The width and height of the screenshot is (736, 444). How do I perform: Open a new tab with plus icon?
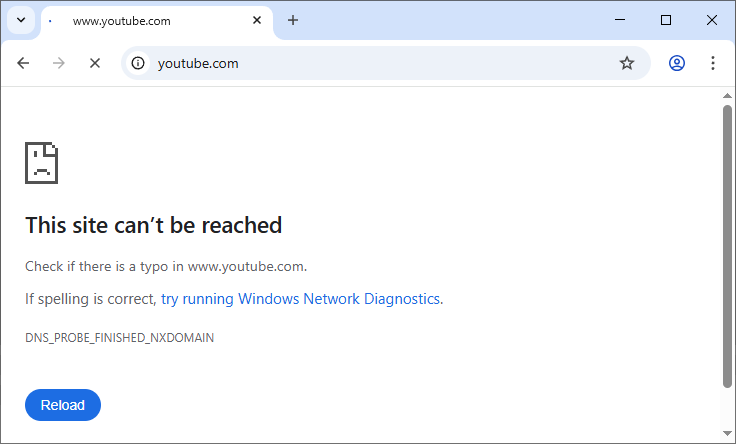pos(293,20)
